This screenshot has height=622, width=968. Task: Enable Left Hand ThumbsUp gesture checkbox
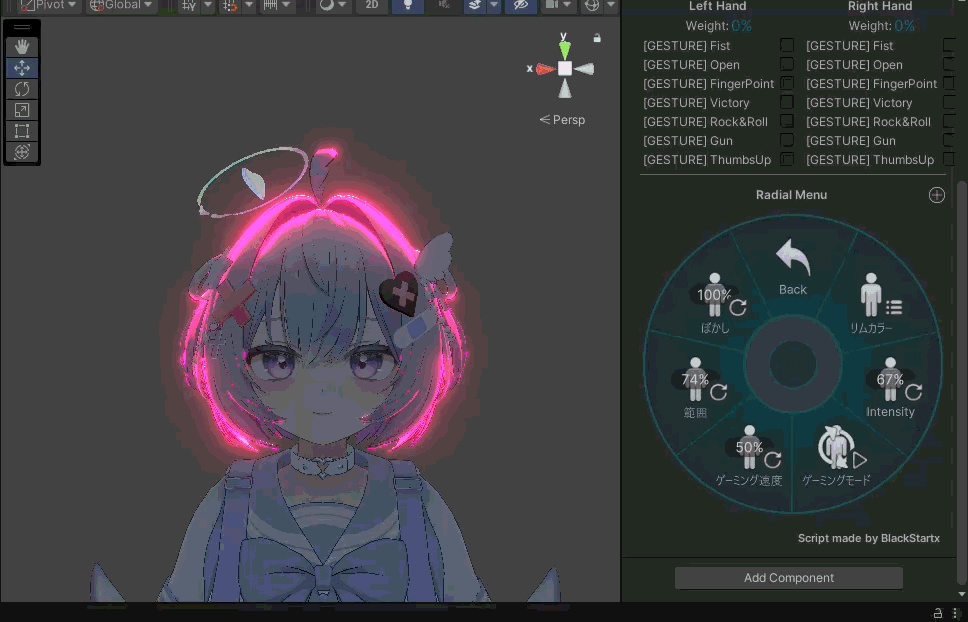(x=786, y=159)
